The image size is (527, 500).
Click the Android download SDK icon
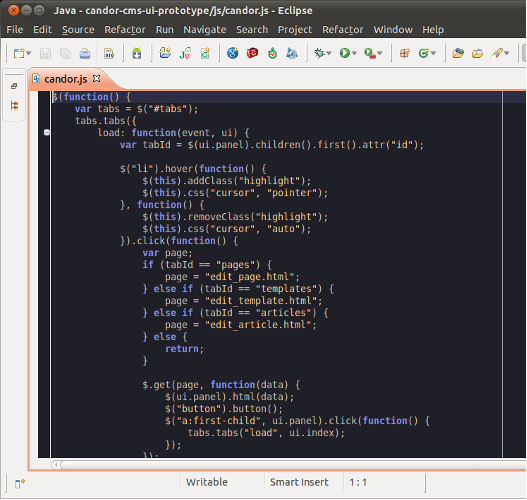point(136,53)
